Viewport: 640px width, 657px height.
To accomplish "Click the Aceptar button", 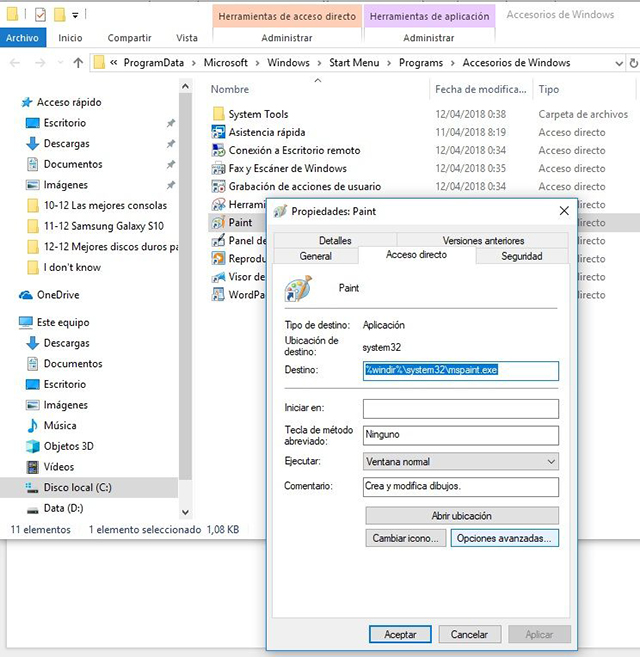I will click(400, 634).
